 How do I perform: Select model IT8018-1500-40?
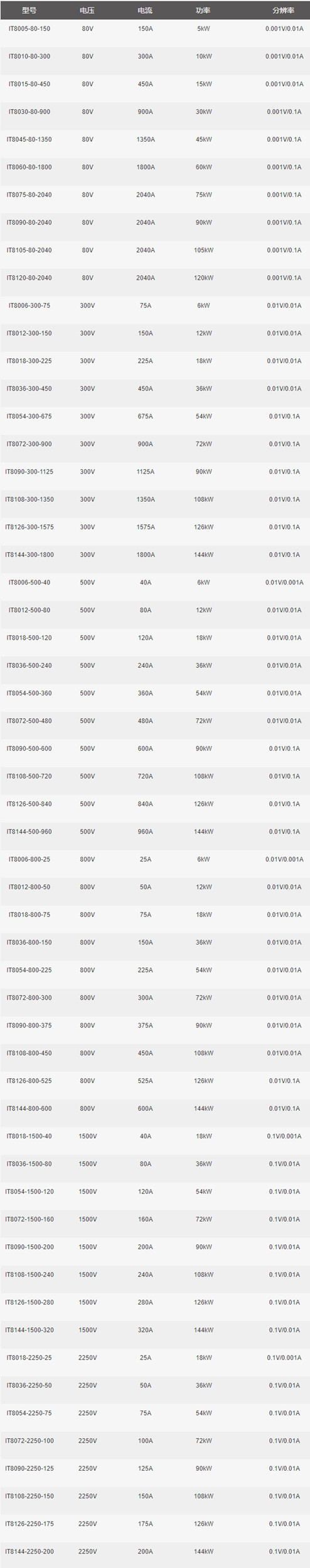29,1136
